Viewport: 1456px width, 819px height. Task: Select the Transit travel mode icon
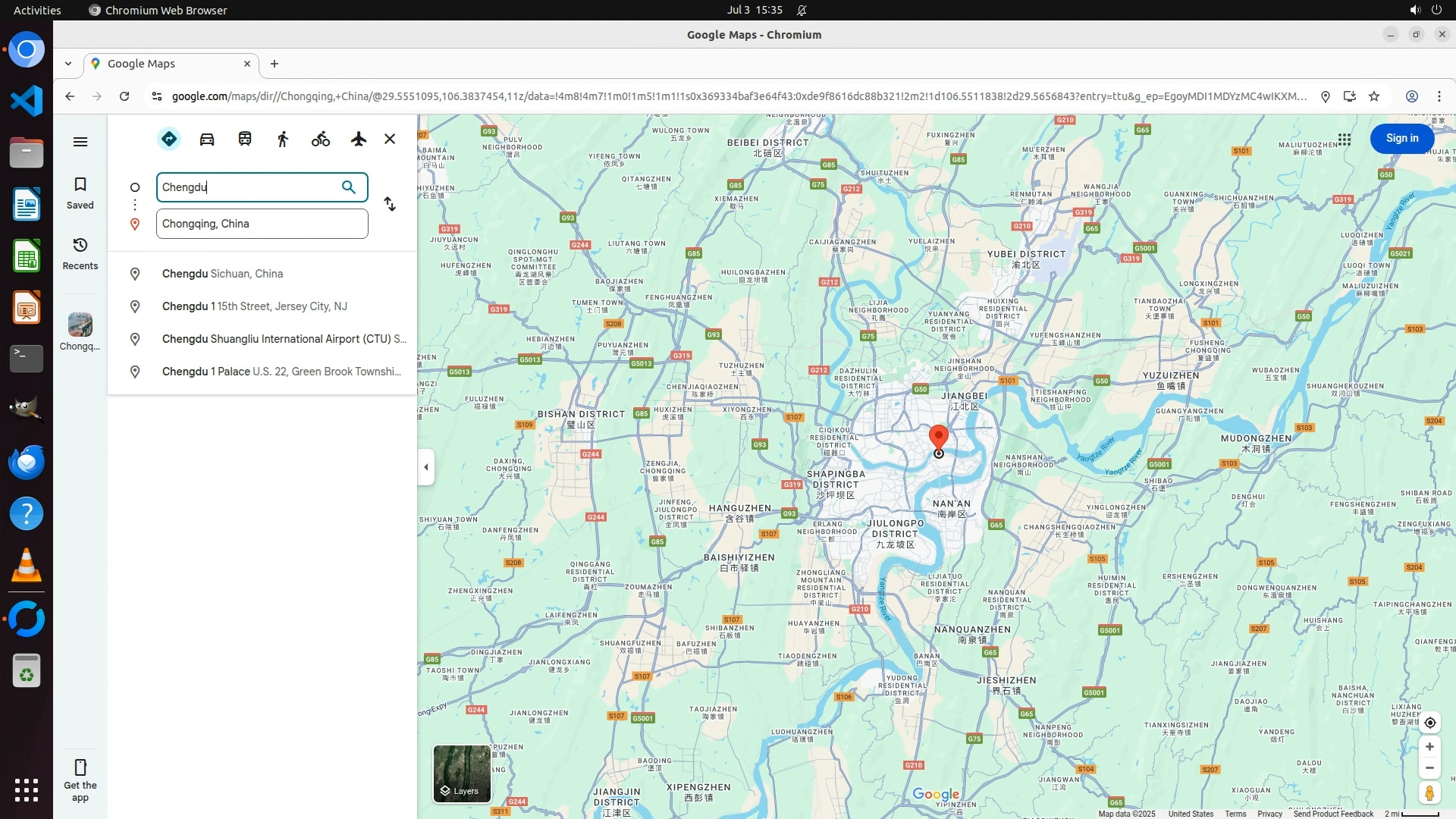pos(245,139)
